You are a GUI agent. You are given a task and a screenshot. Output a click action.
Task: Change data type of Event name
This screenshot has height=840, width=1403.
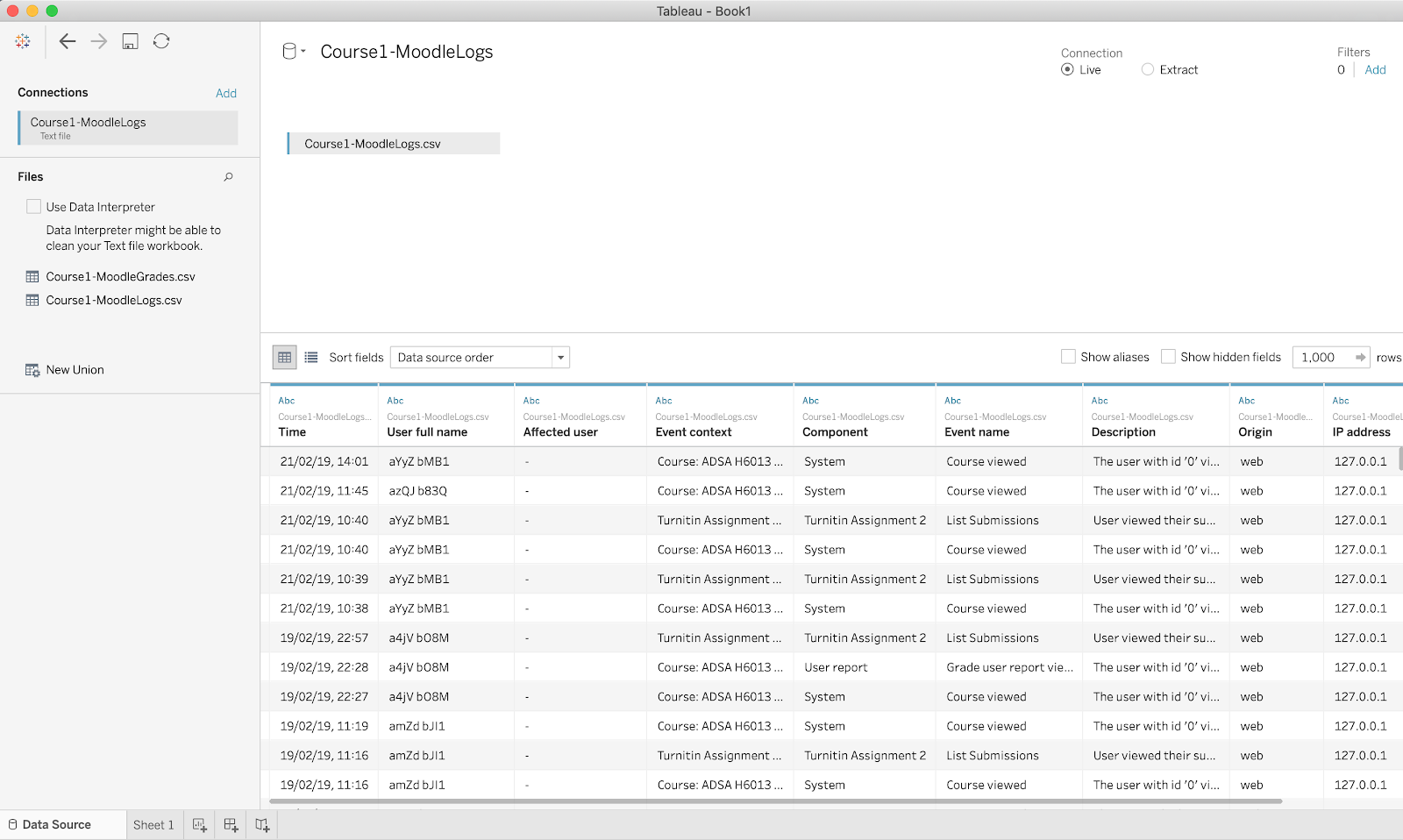point(952,401)
